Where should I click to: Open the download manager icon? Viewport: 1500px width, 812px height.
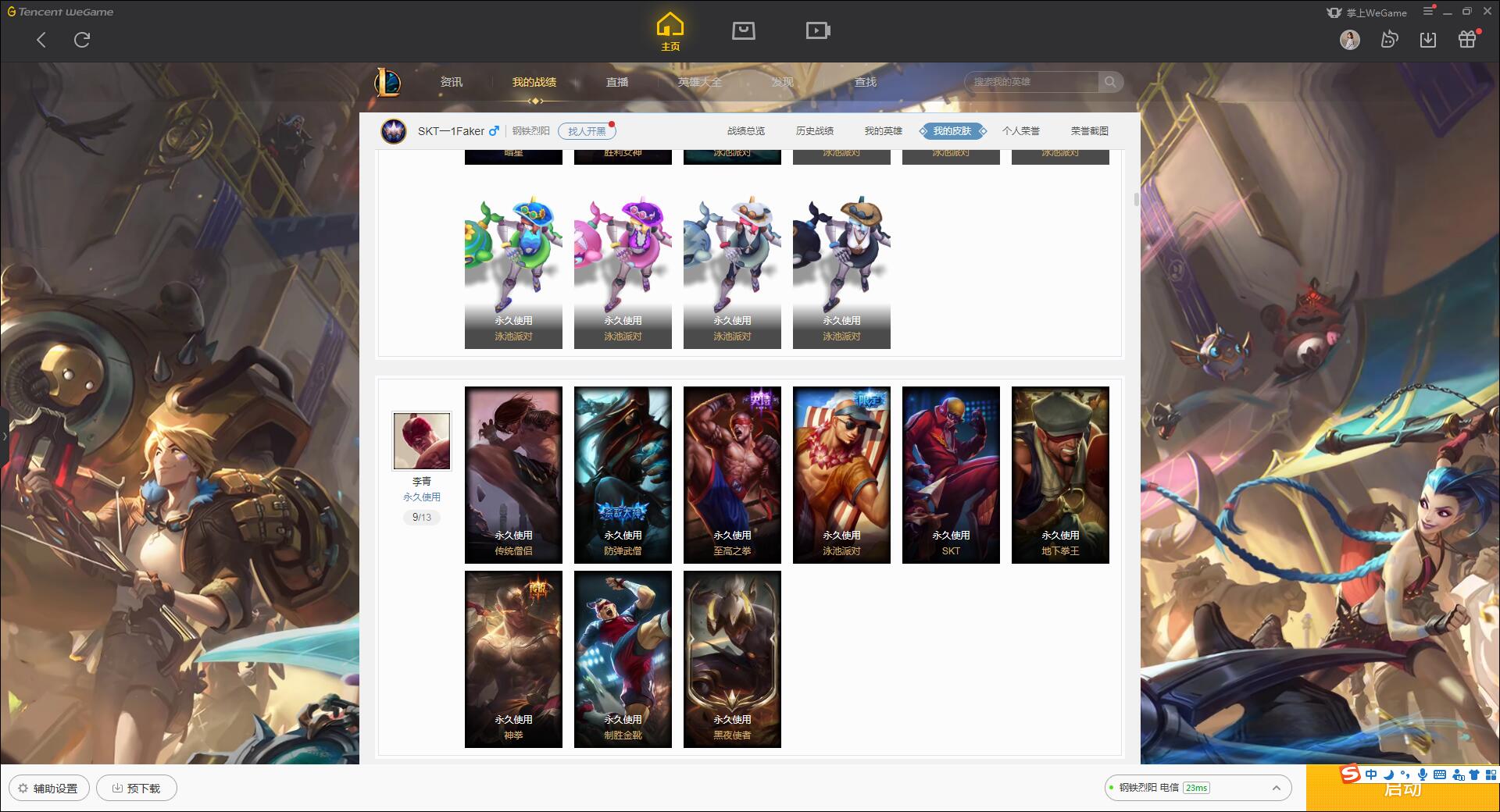point(1428,39)
